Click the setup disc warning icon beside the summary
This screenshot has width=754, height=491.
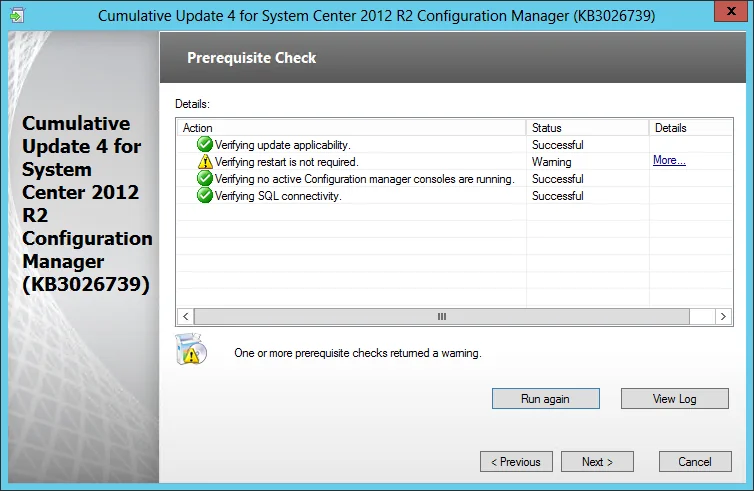pyautogui.click(x=191, y=349)
